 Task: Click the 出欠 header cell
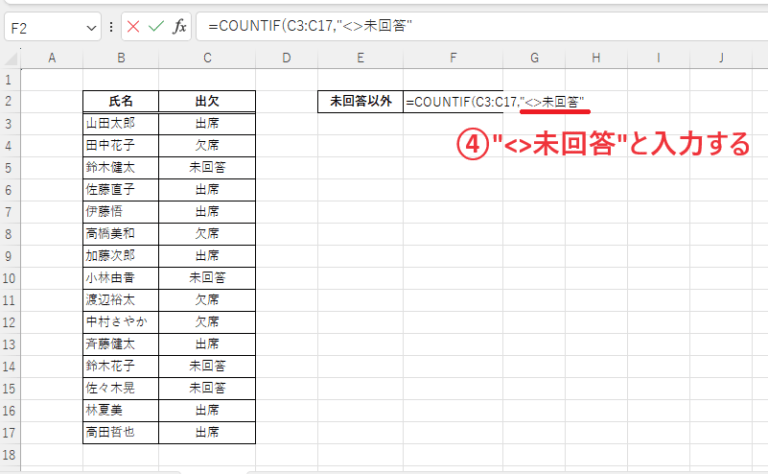pyautogui.click(x=207, y=101)
